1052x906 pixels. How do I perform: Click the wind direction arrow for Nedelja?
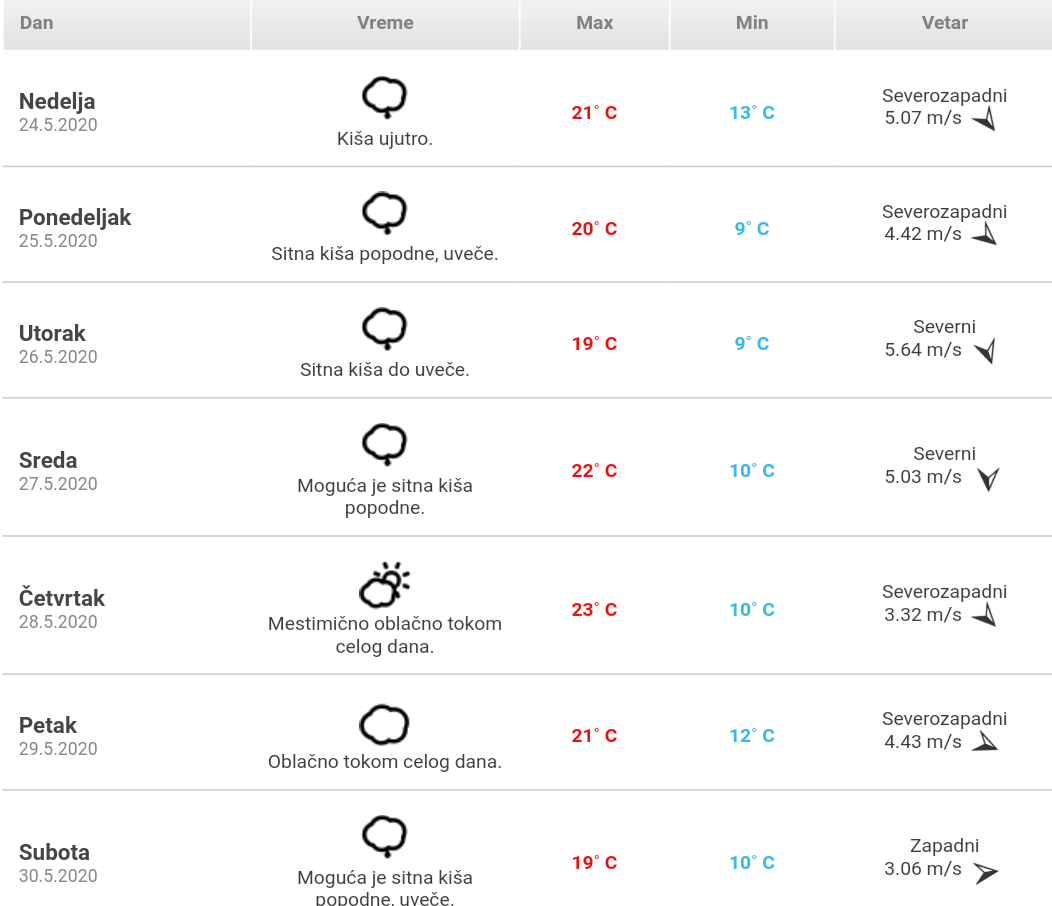coord(985,120)
